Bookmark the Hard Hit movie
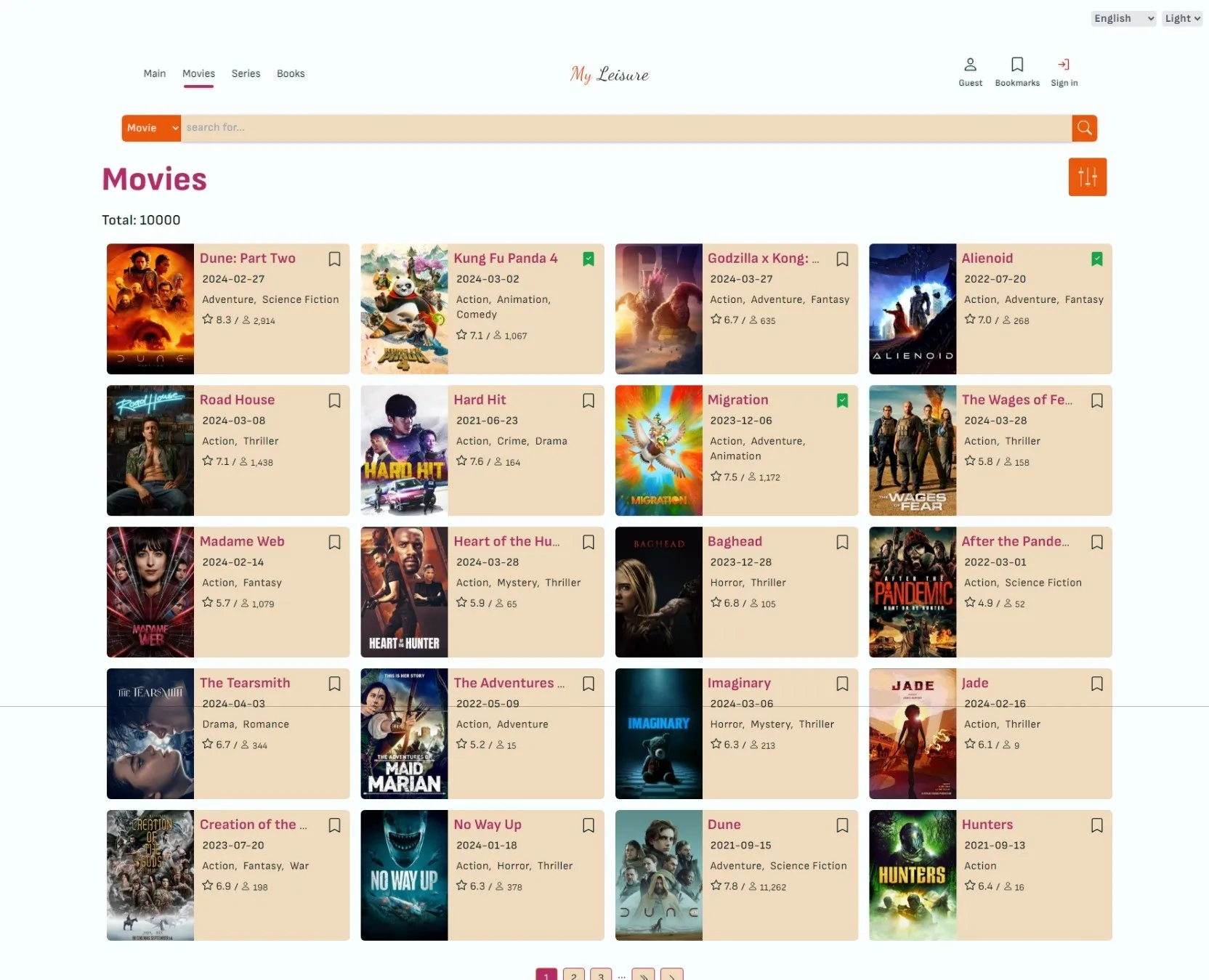 tap(589, 400)
